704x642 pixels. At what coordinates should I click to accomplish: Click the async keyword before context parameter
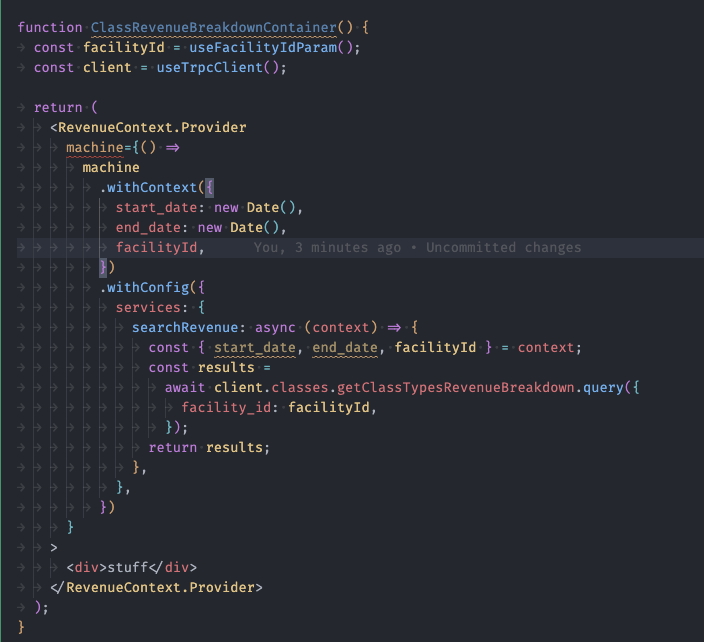pos(275,327)
